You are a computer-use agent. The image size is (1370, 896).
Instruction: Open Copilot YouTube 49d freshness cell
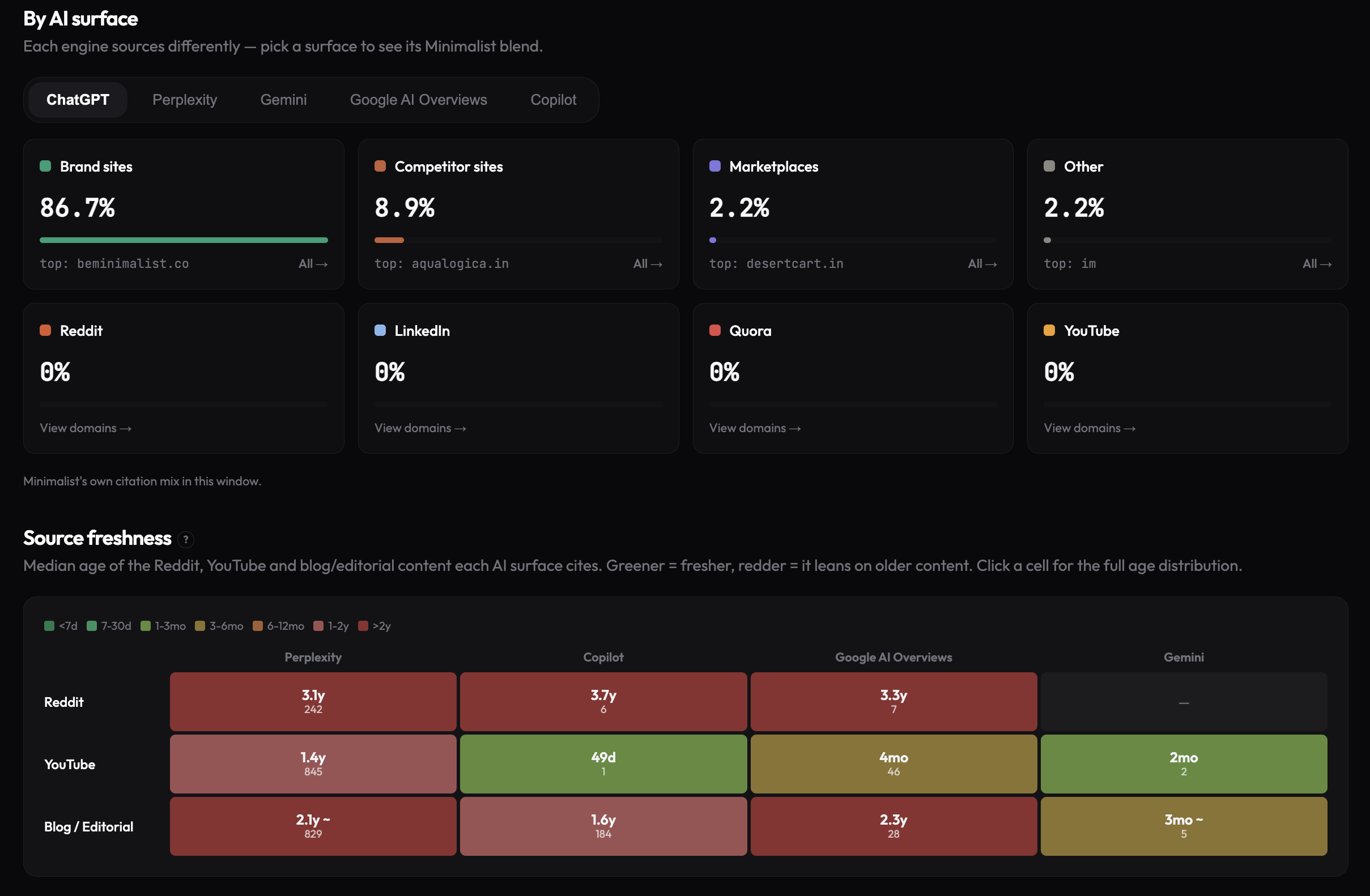(x=603, y=763)
